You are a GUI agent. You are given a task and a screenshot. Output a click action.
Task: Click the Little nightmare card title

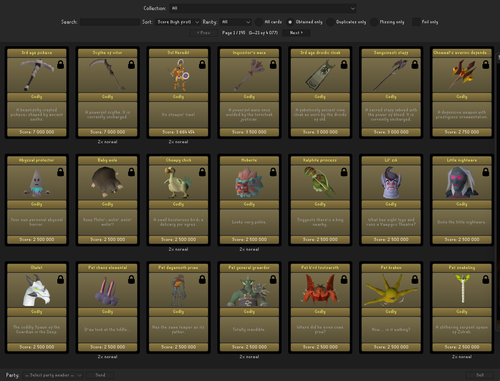pyautogui.click(x=462, y=160)
